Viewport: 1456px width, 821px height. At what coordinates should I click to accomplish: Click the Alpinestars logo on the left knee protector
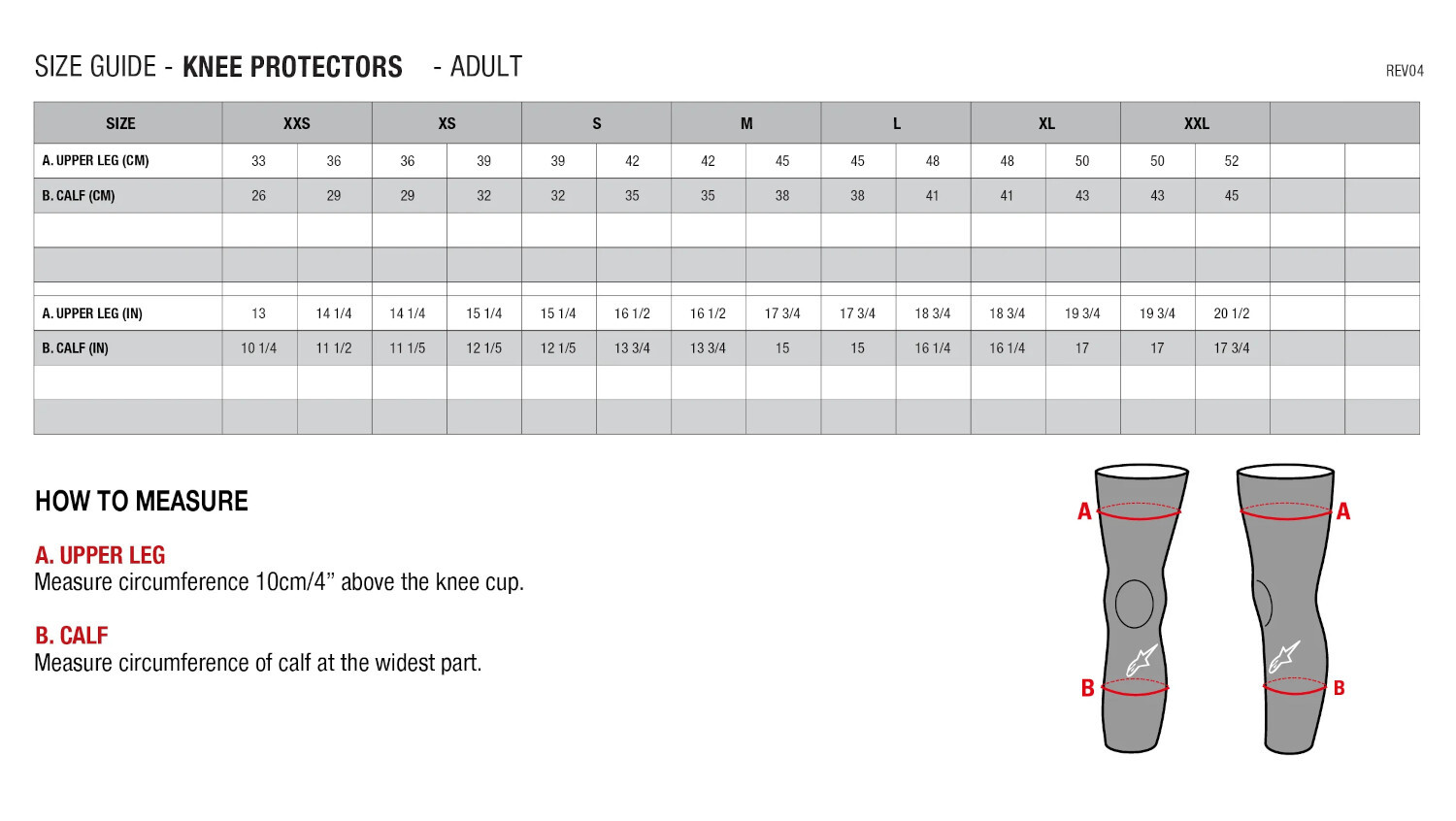pyautogui.click(x=1141, y=660)
